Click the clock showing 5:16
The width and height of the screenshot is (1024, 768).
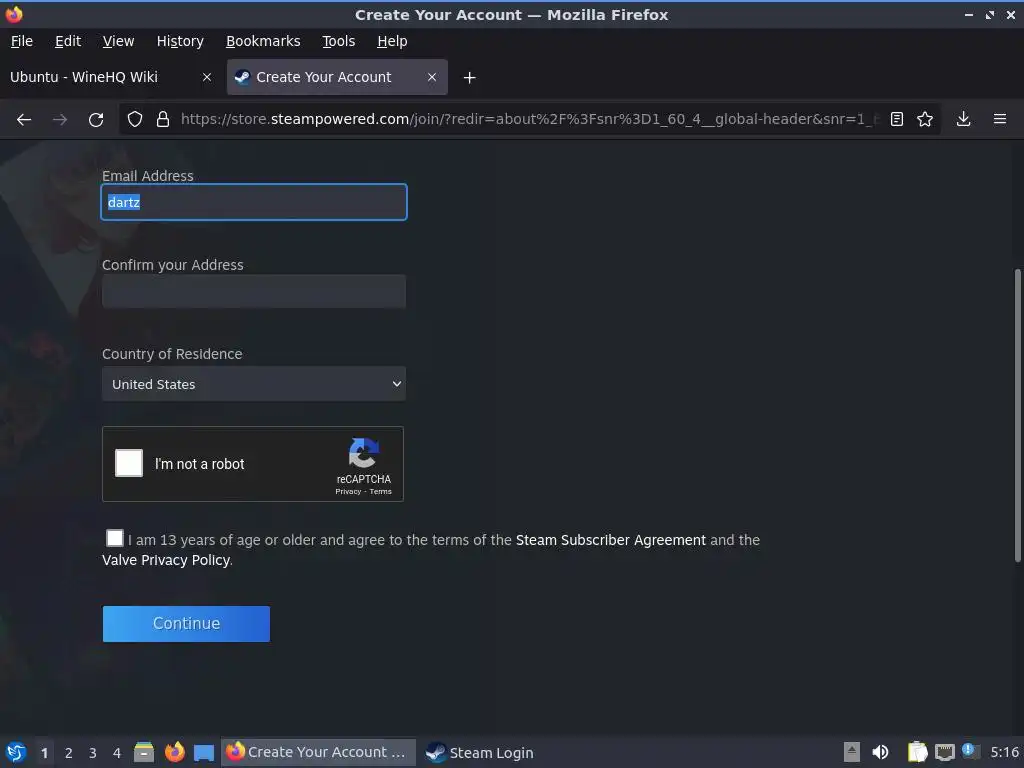[x=1004, y=752]
